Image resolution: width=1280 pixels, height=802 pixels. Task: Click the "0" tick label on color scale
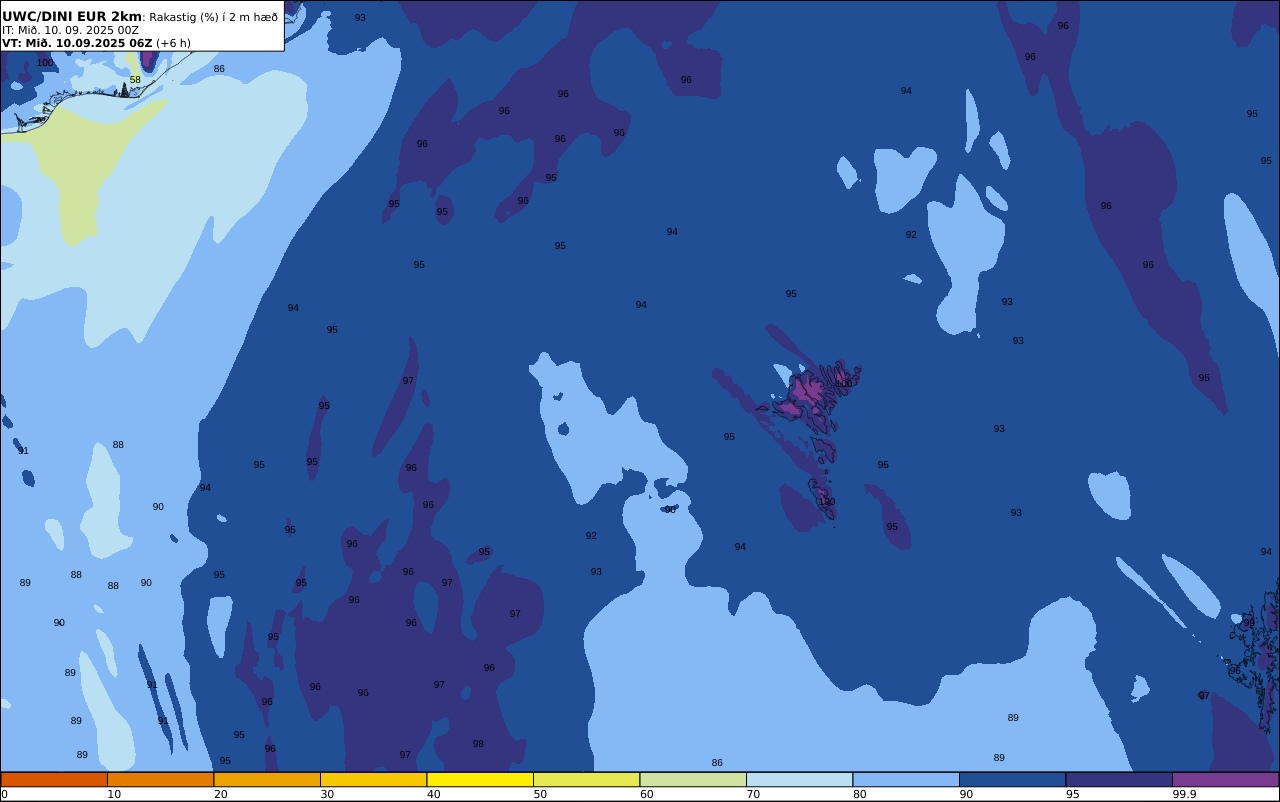(x=4, y=794)
